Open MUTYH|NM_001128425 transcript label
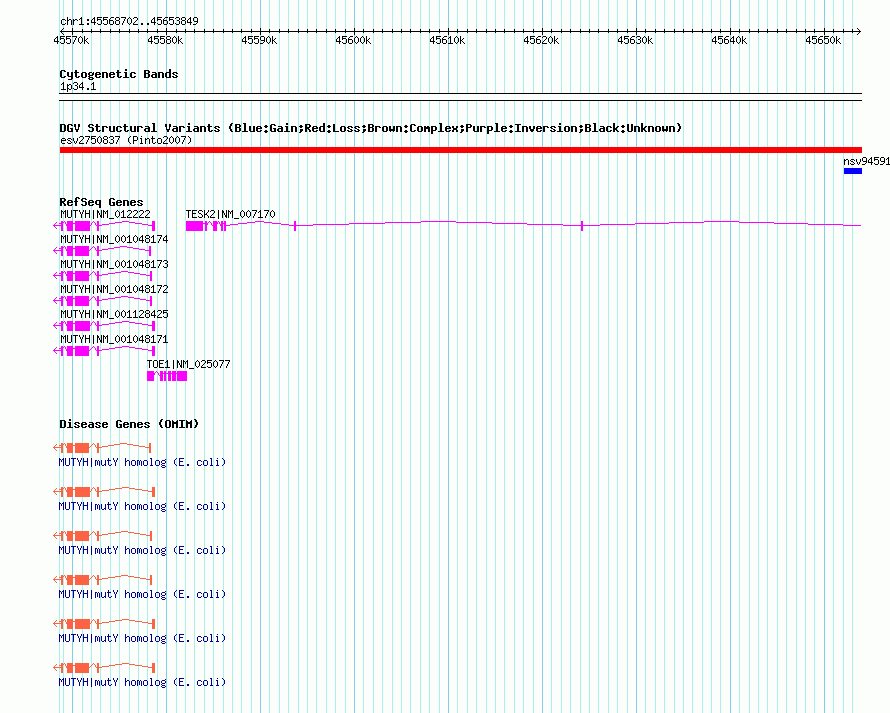 click(x=114, y=314)
